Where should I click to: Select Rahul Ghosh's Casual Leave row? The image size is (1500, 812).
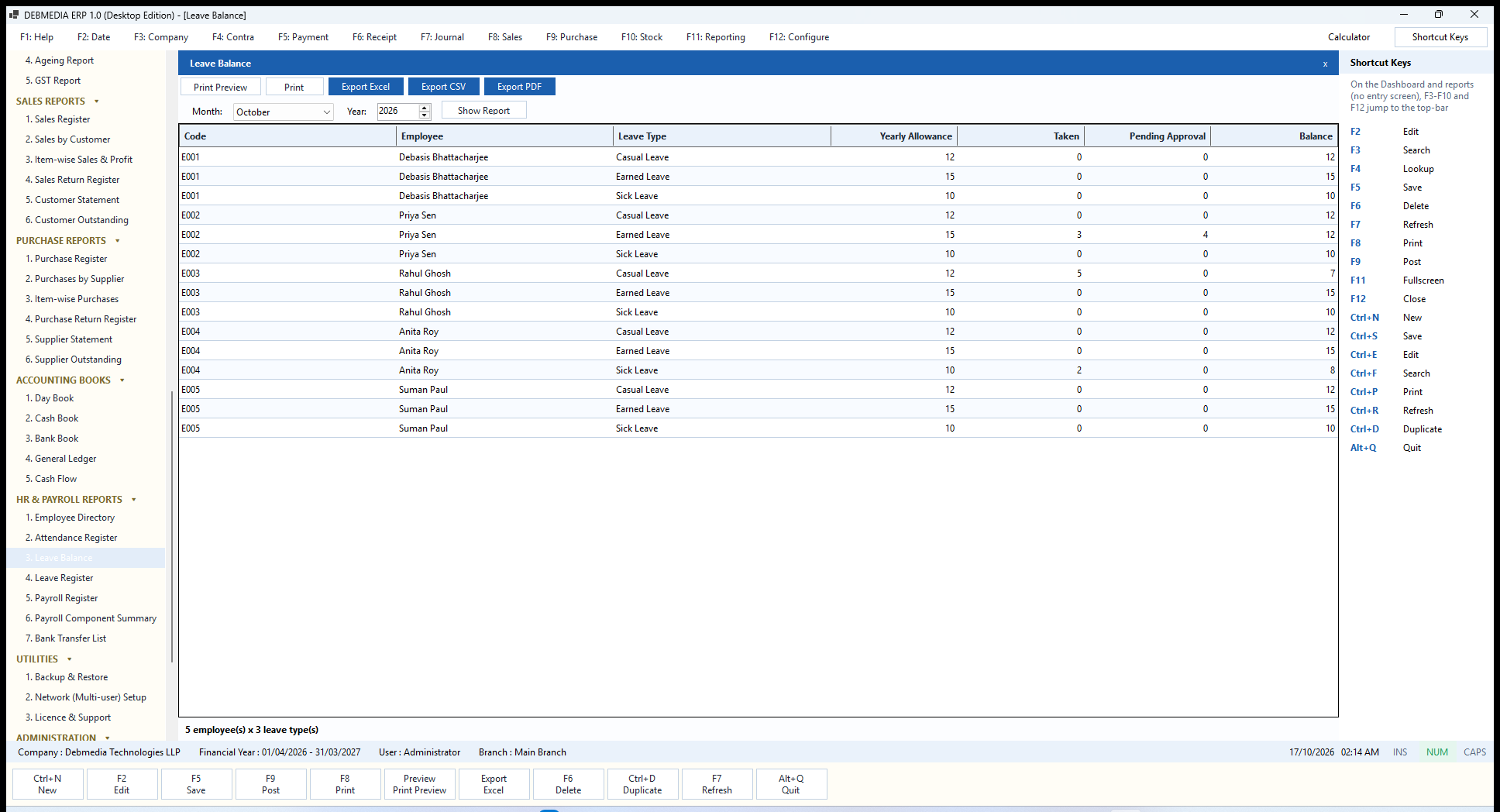click(759, 274)
